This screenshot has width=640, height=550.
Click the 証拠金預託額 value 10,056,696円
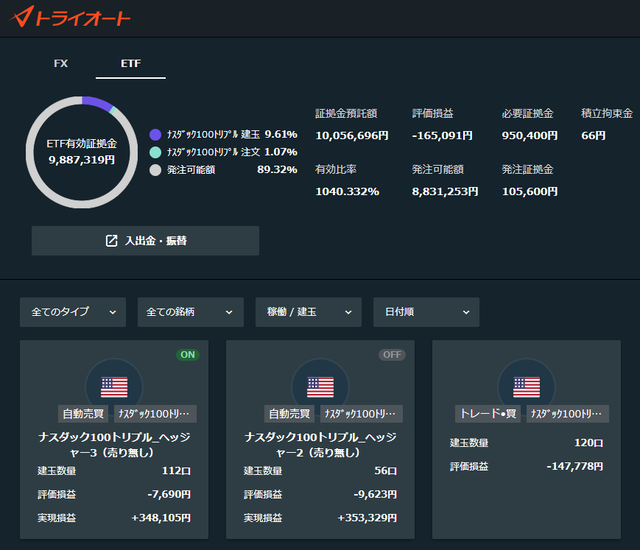352,135
